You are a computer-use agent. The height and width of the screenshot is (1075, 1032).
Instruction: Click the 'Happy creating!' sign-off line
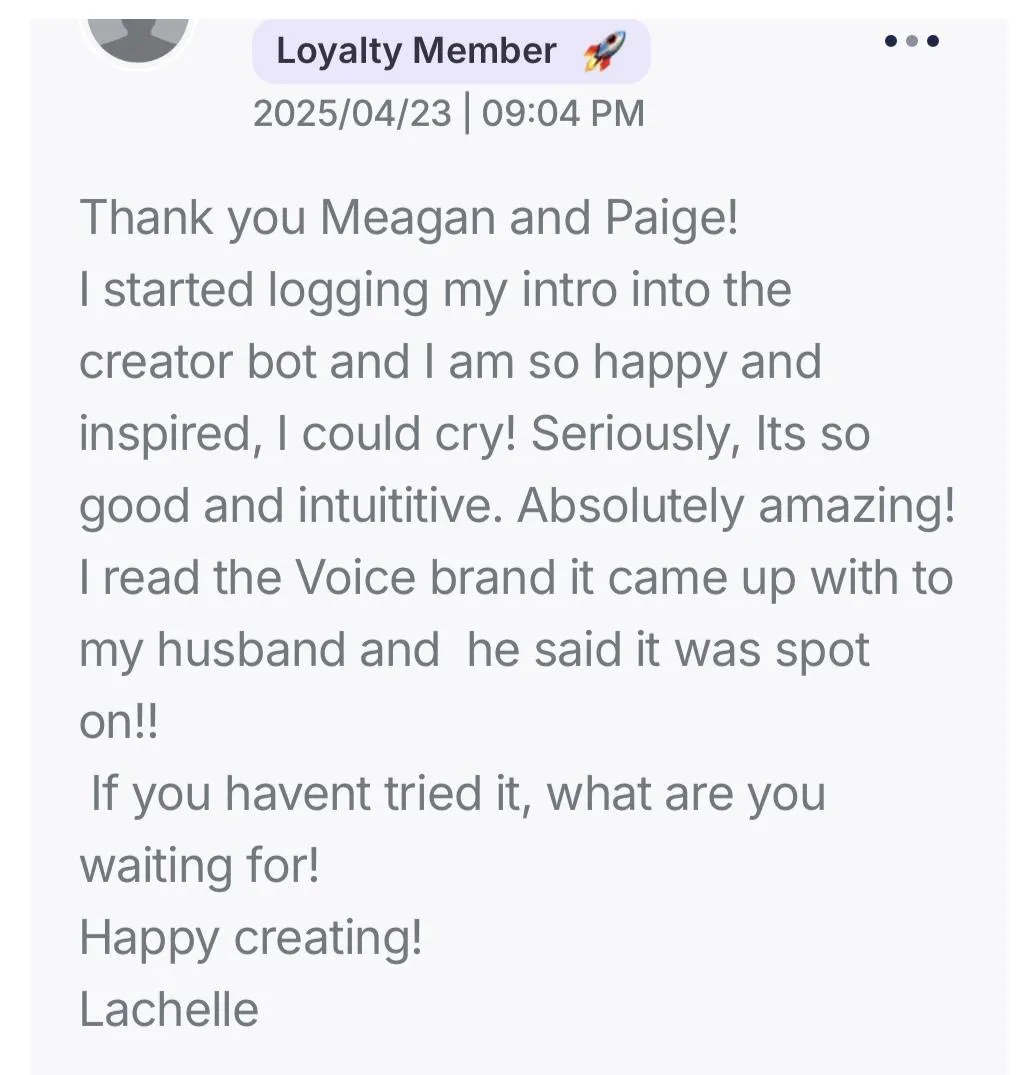point(250,938)
